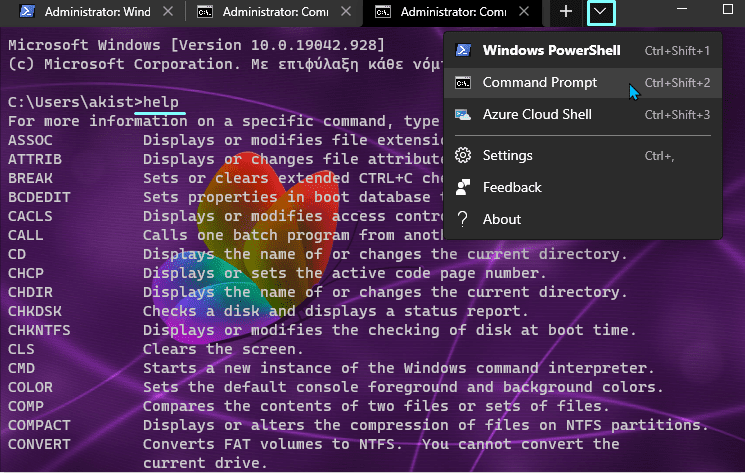Click the Settings gear icon
Image resolution: width=745 pixels, height=473 pixels.
click(x=463, y=155)
